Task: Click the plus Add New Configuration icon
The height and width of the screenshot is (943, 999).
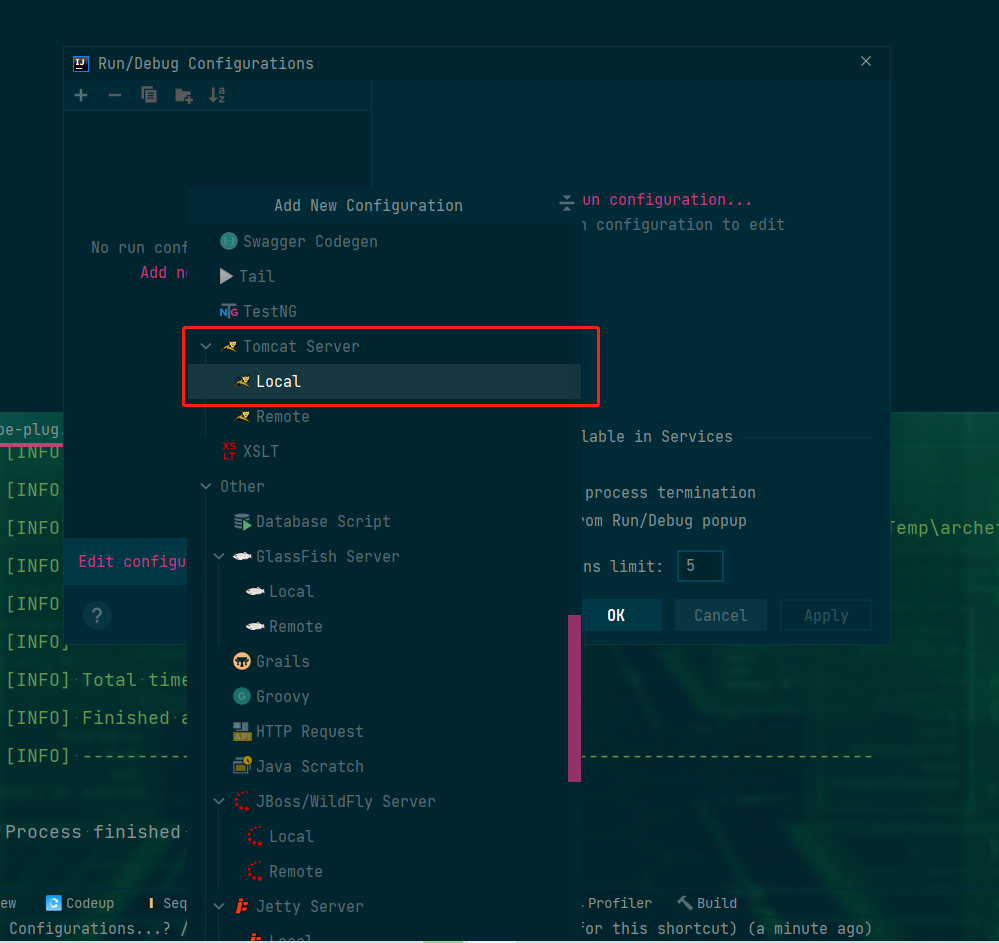Action: pos(81,96)
